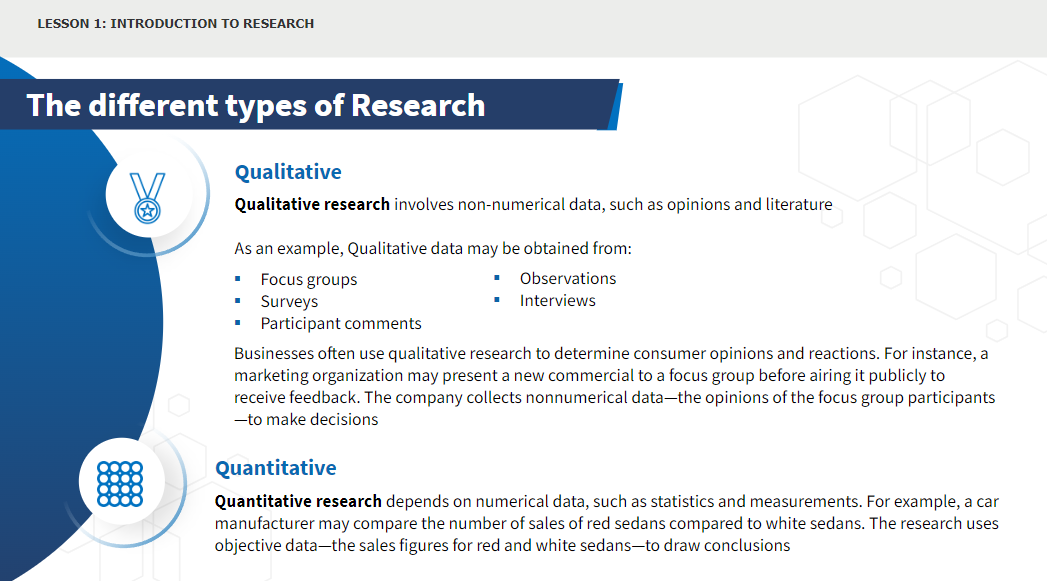Screen dimensions: 1047x581
Task: Click the bold 'Qualitative research' text
Action: (312, 204)
